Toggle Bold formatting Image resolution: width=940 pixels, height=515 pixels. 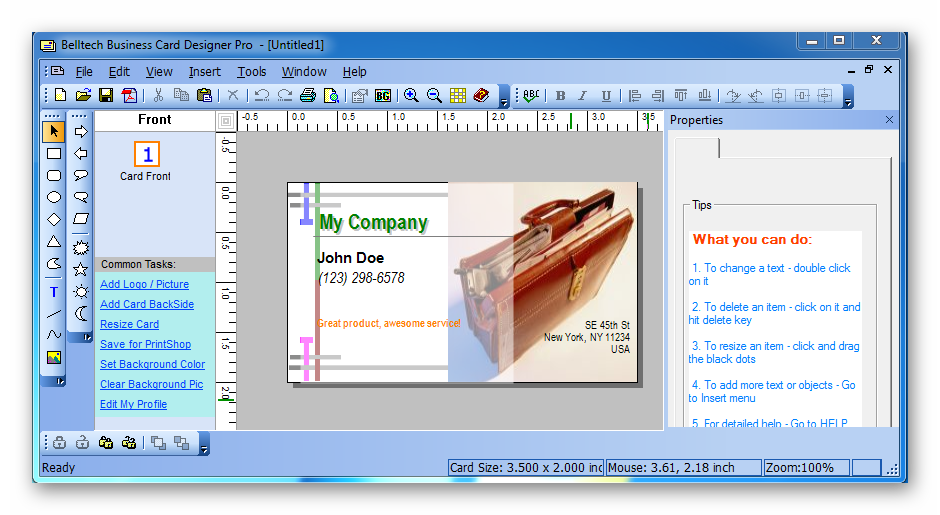561,95
